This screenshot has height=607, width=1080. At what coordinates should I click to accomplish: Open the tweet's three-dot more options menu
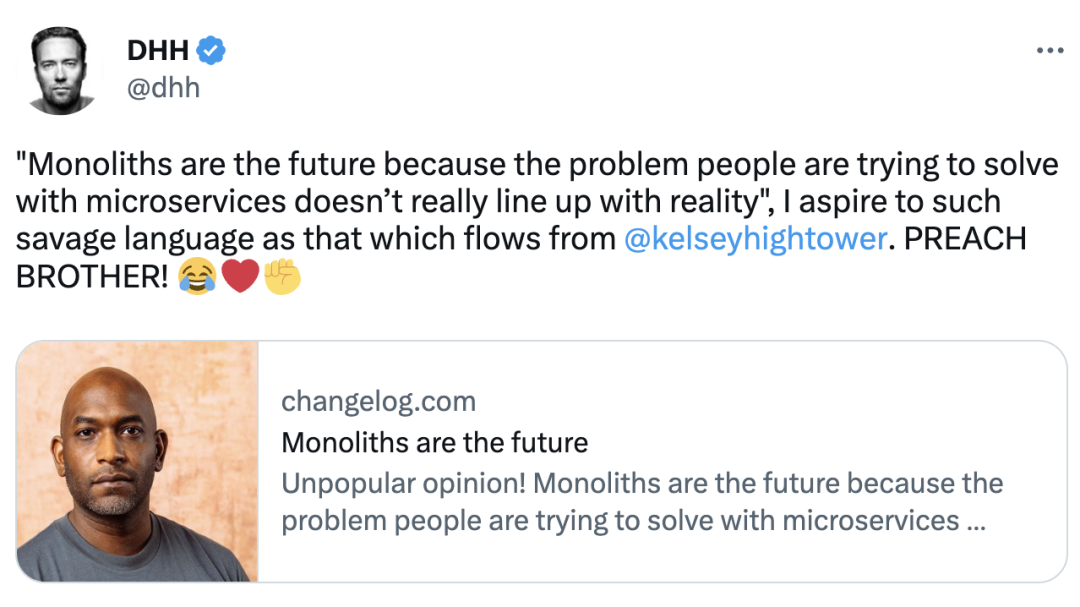click(1049, 50)
